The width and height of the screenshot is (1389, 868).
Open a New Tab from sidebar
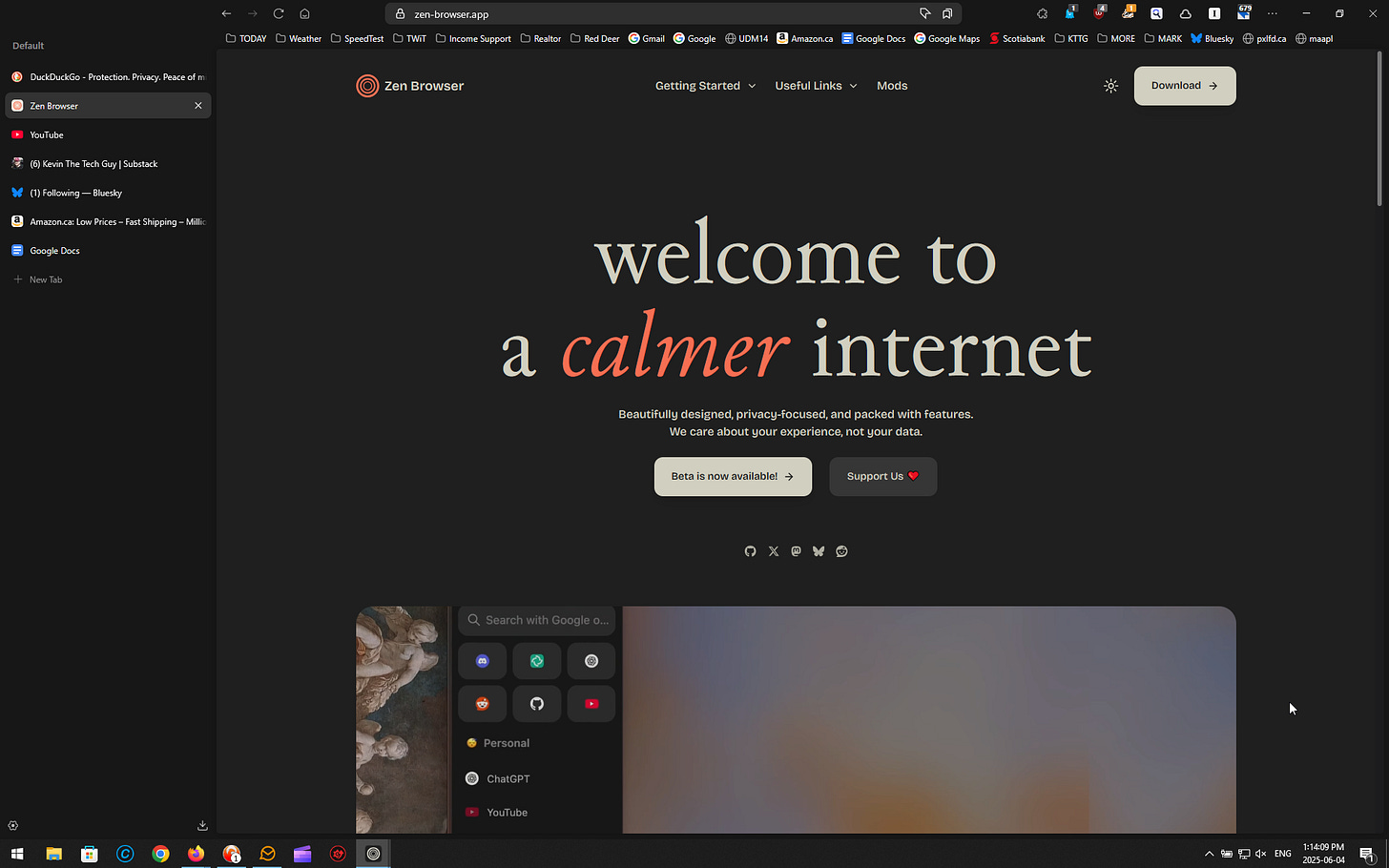(x=108, y=279)
